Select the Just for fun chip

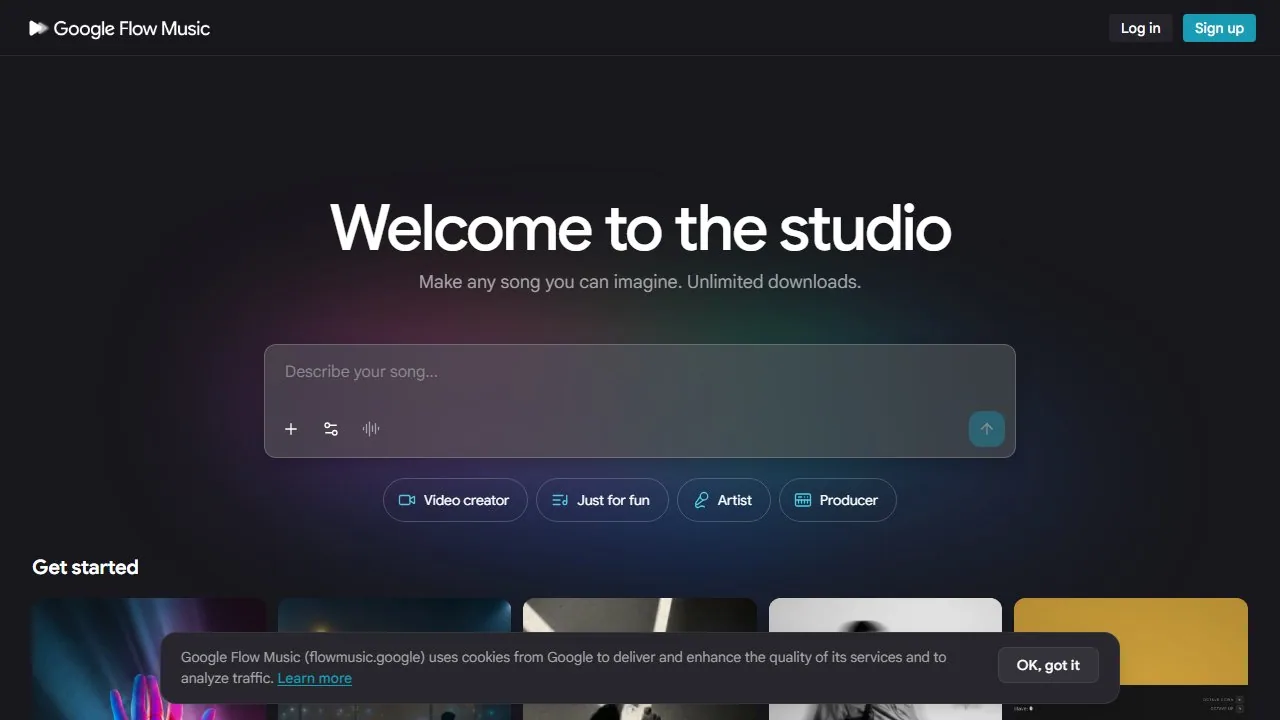click(602, 500)
